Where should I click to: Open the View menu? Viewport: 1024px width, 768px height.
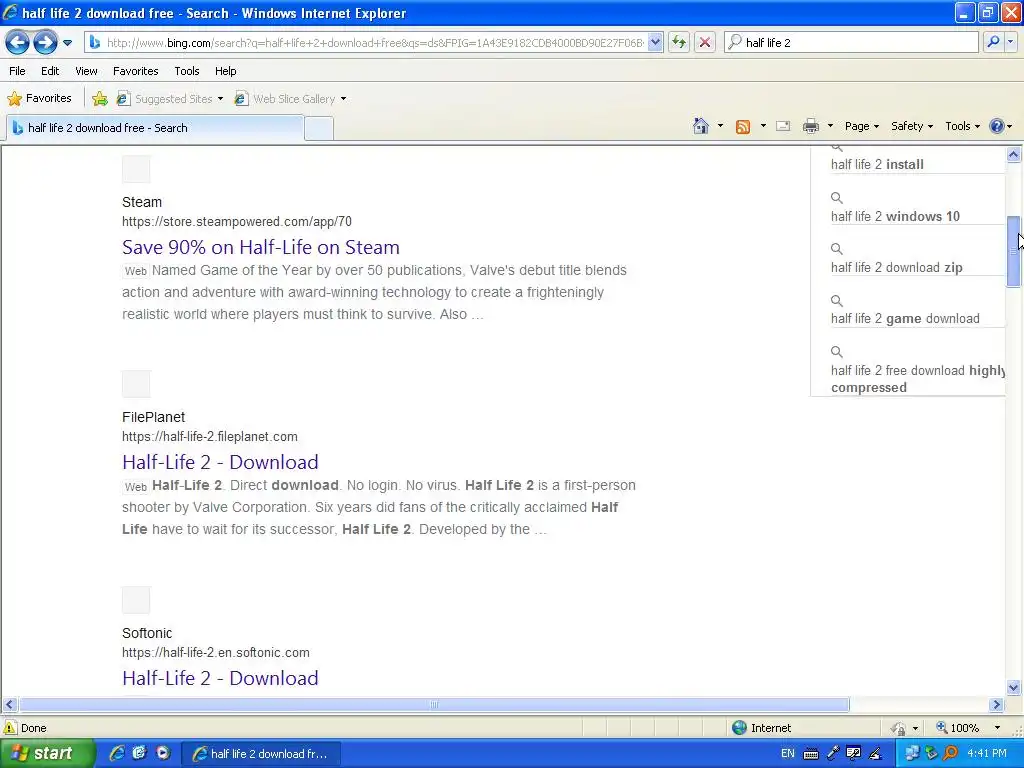point(86,71)
